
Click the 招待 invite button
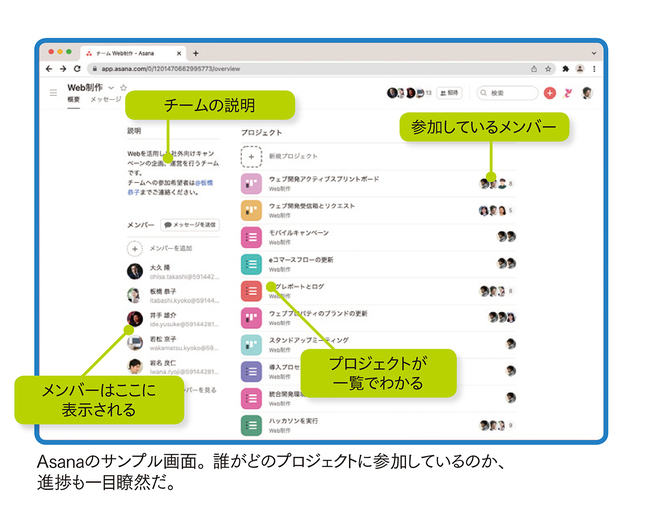click(x=449, y=93)
